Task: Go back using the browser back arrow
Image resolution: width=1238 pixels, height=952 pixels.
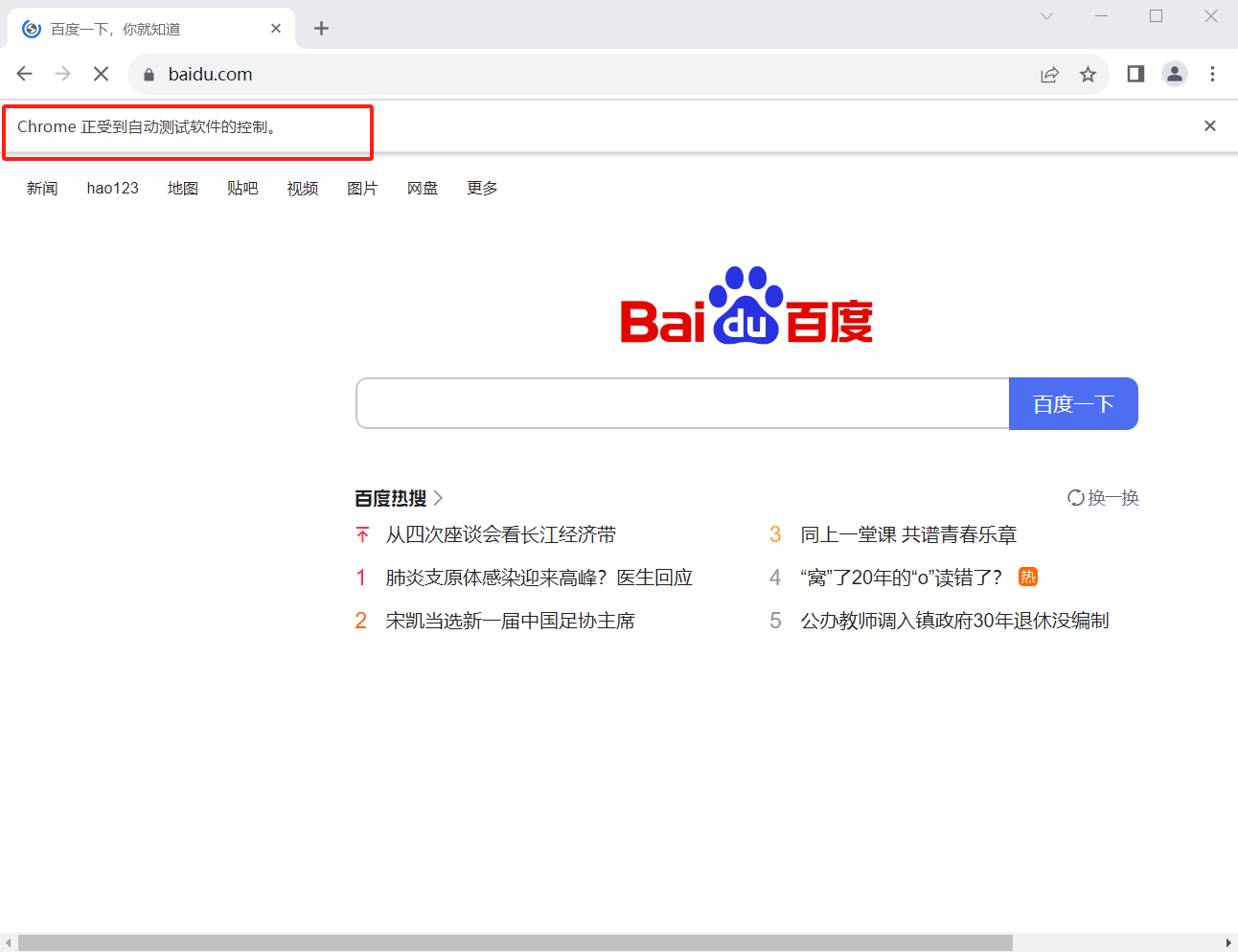Action: pos(25,74)
